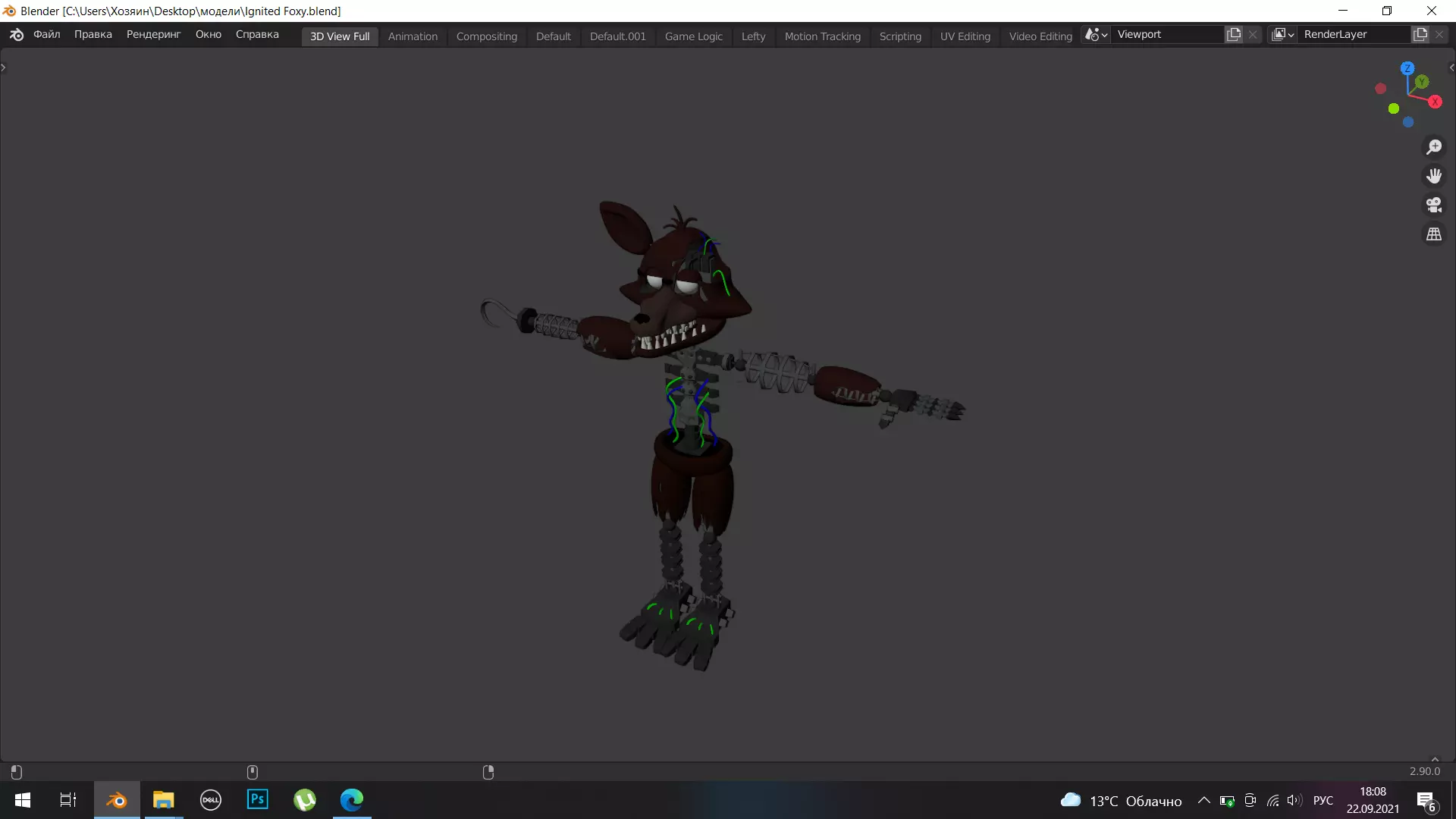The height and width of the screenshot is (819, 1456).
Task: Show hidden system tray icons
Action: (1203, 801)
